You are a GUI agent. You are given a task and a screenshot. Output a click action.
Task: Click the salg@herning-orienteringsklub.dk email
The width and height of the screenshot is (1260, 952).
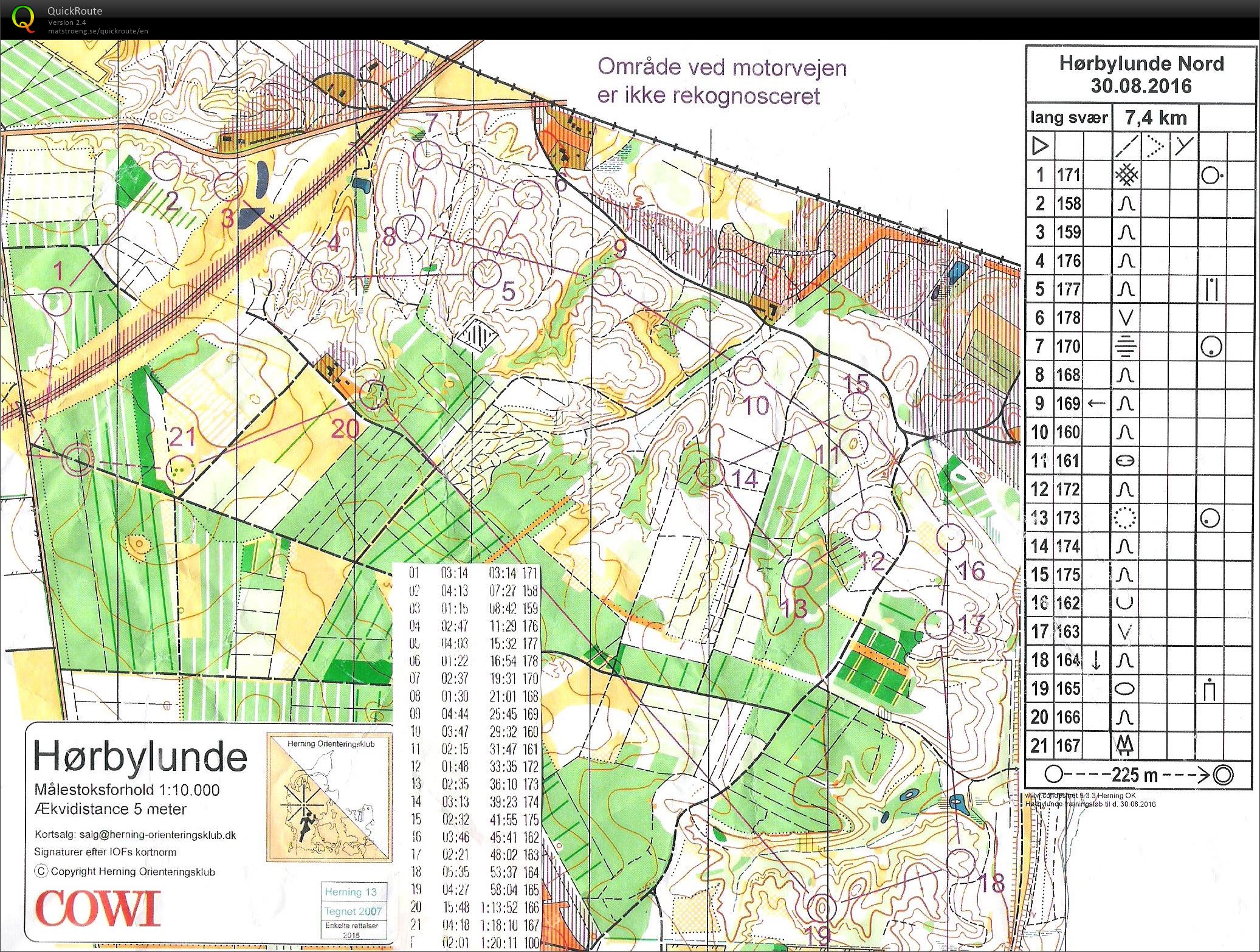(157, 835)
